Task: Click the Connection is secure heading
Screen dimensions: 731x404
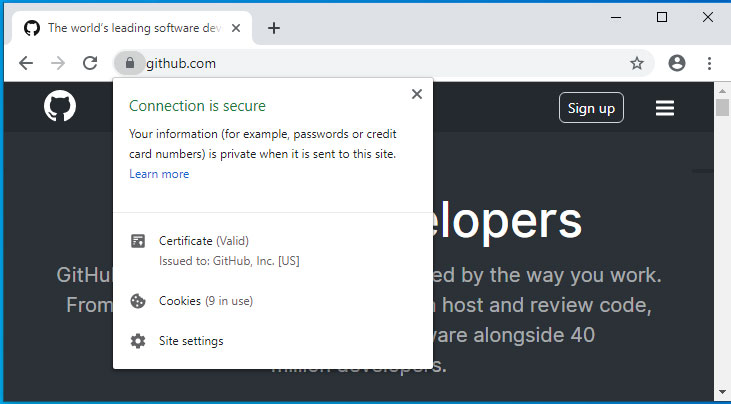Action: 197,106
